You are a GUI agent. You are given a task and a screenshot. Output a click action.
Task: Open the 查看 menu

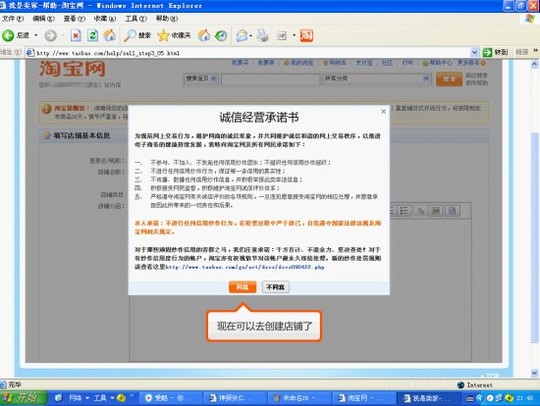(74, 19)
